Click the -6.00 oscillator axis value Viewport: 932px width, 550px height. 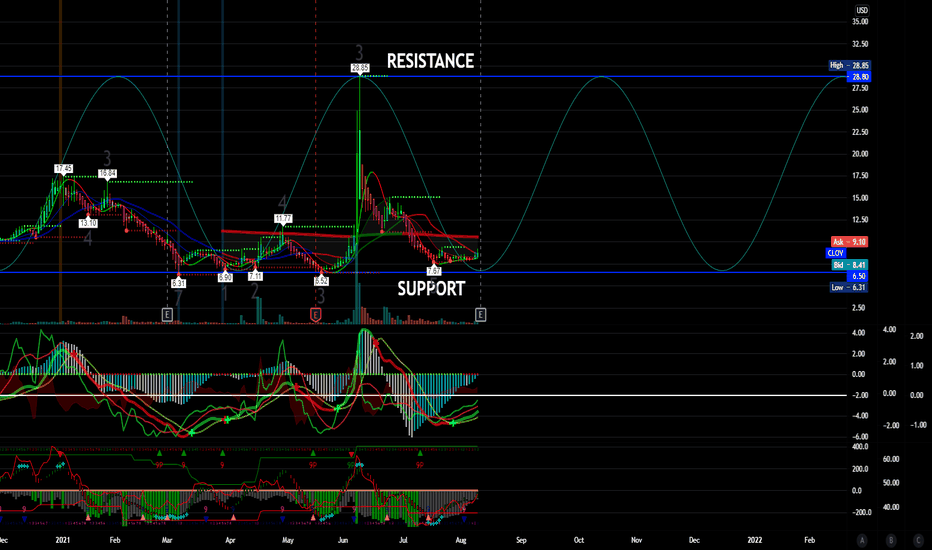click(x=858, y=436)
